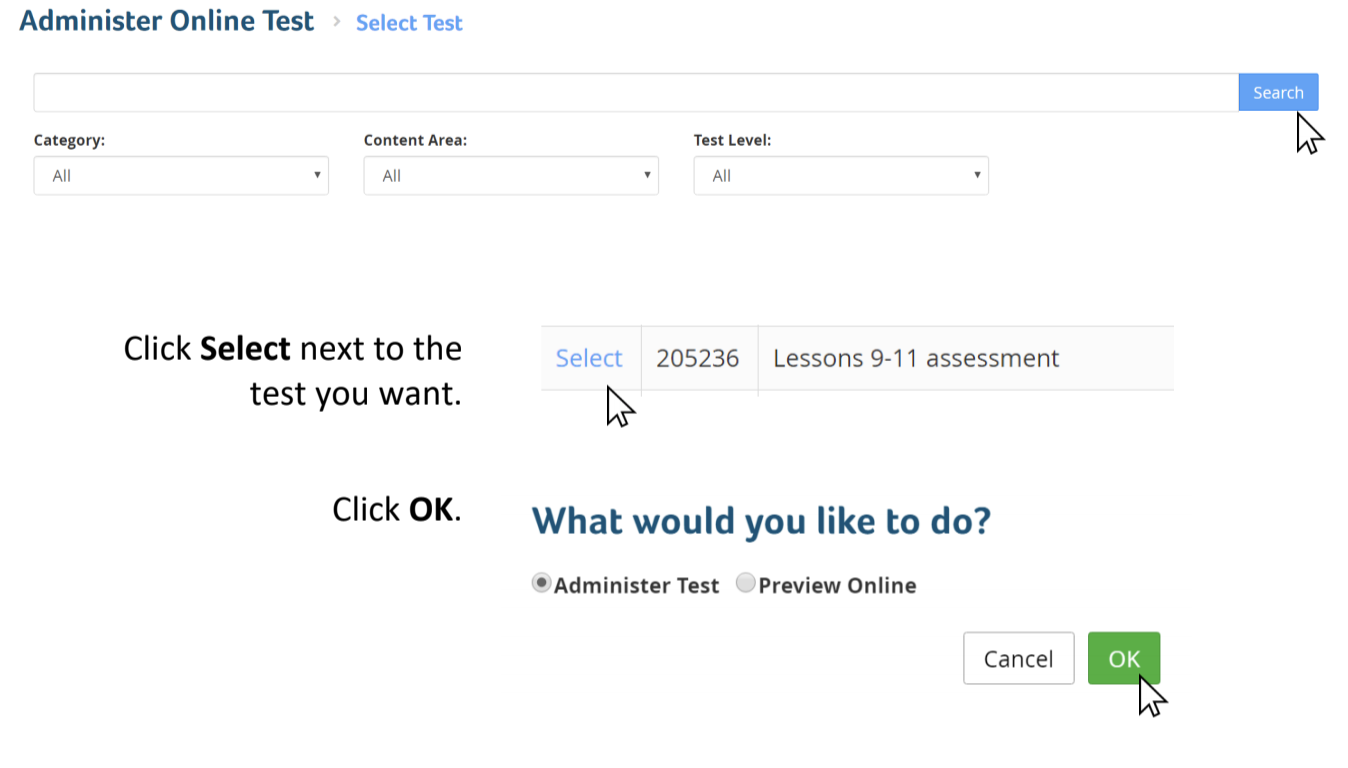The image size is (1348, 768).
Task: Choose the Administer Test radio button
Action: point(541,583)
